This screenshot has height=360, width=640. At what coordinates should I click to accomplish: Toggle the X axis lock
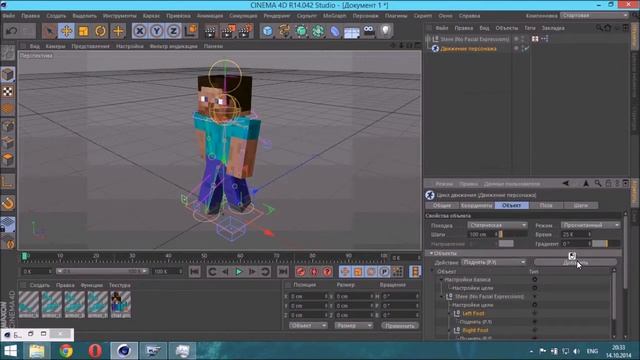tap(140, 31)
